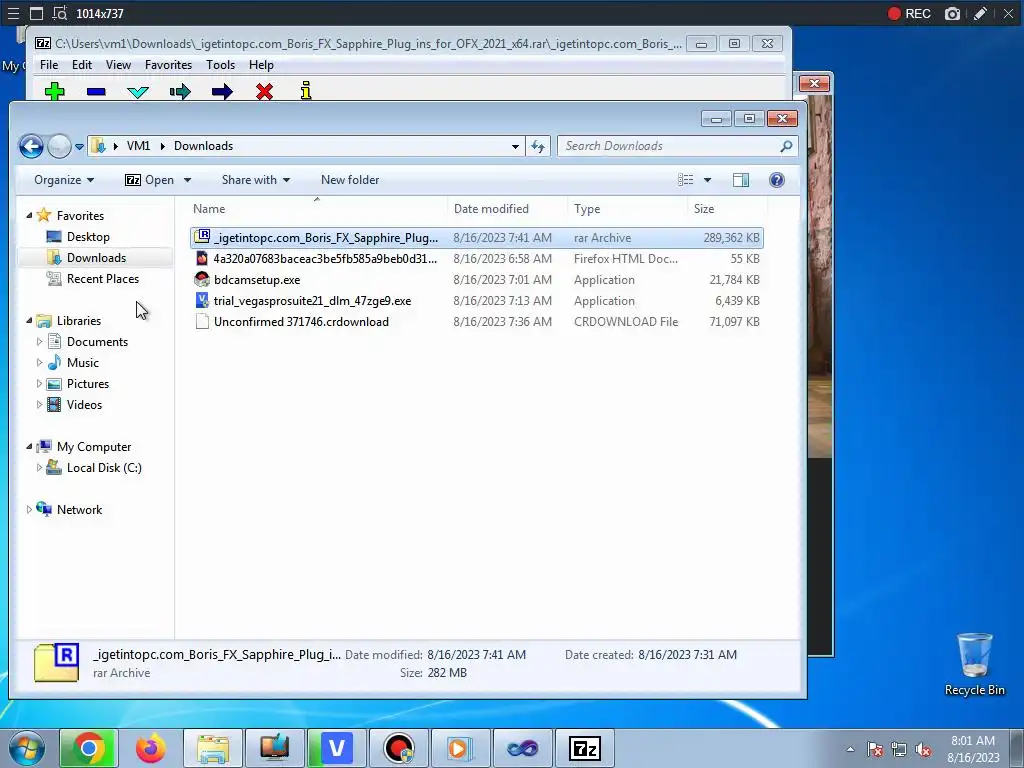Click the volume muted tray icon
Image resolution: width=1024 pixels, height=768 pixels.
click(x=923, y=750)
